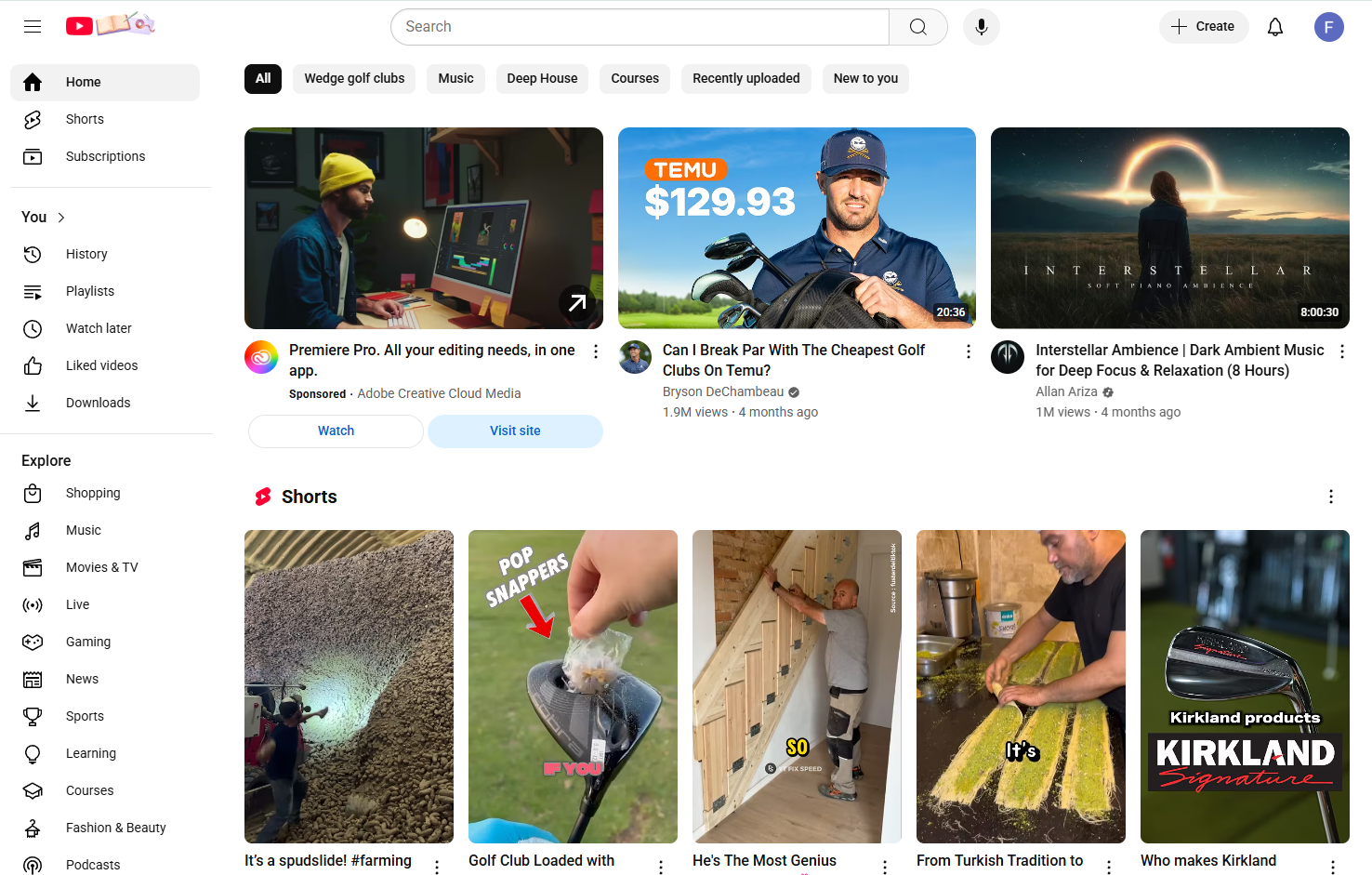
Task: Start voice search with the microphone
Action: click(982, 27)
